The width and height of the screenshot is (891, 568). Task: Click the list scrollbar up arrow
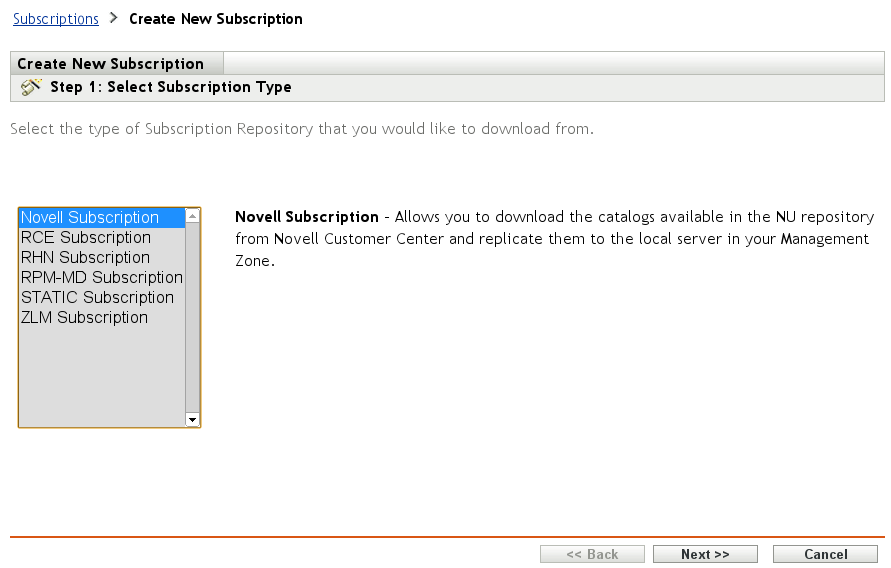[x=193, y=216]
